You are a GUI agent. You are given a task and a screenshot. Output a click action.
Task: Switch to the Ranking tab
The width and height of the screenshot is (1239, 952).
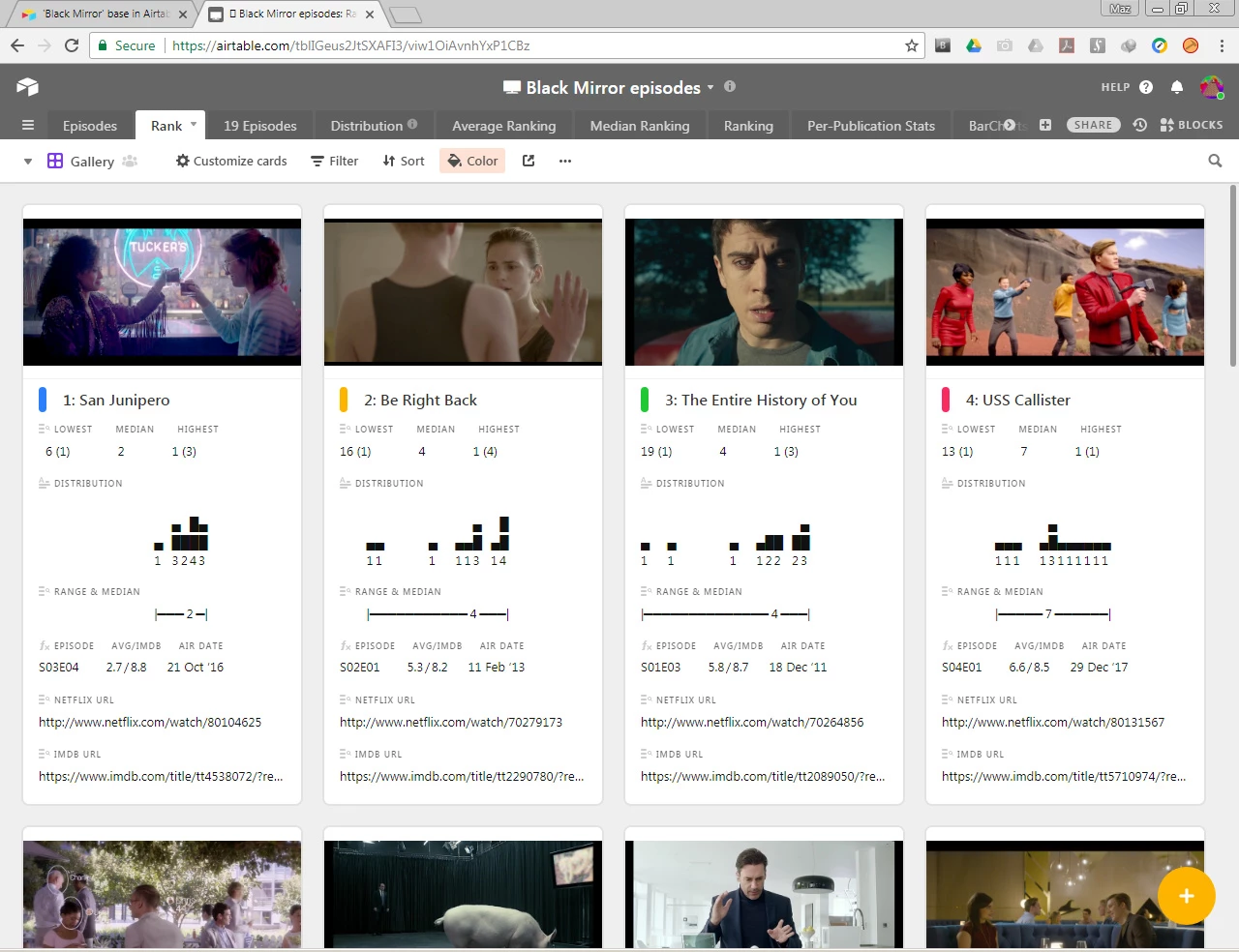pos(748,126)
